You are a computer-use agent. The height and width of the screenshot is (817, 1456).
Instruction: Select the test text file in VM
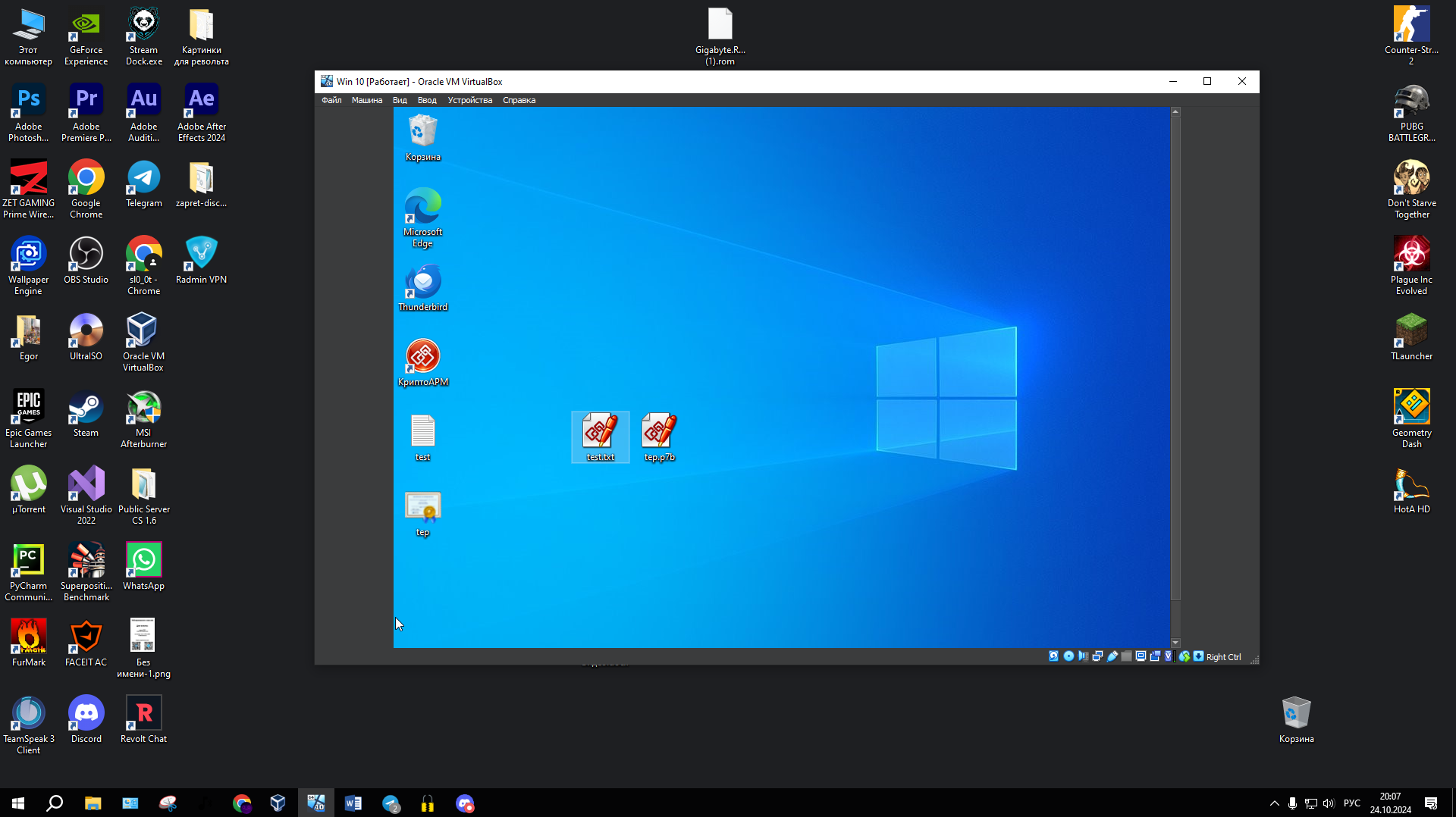(x=422, y=438)
